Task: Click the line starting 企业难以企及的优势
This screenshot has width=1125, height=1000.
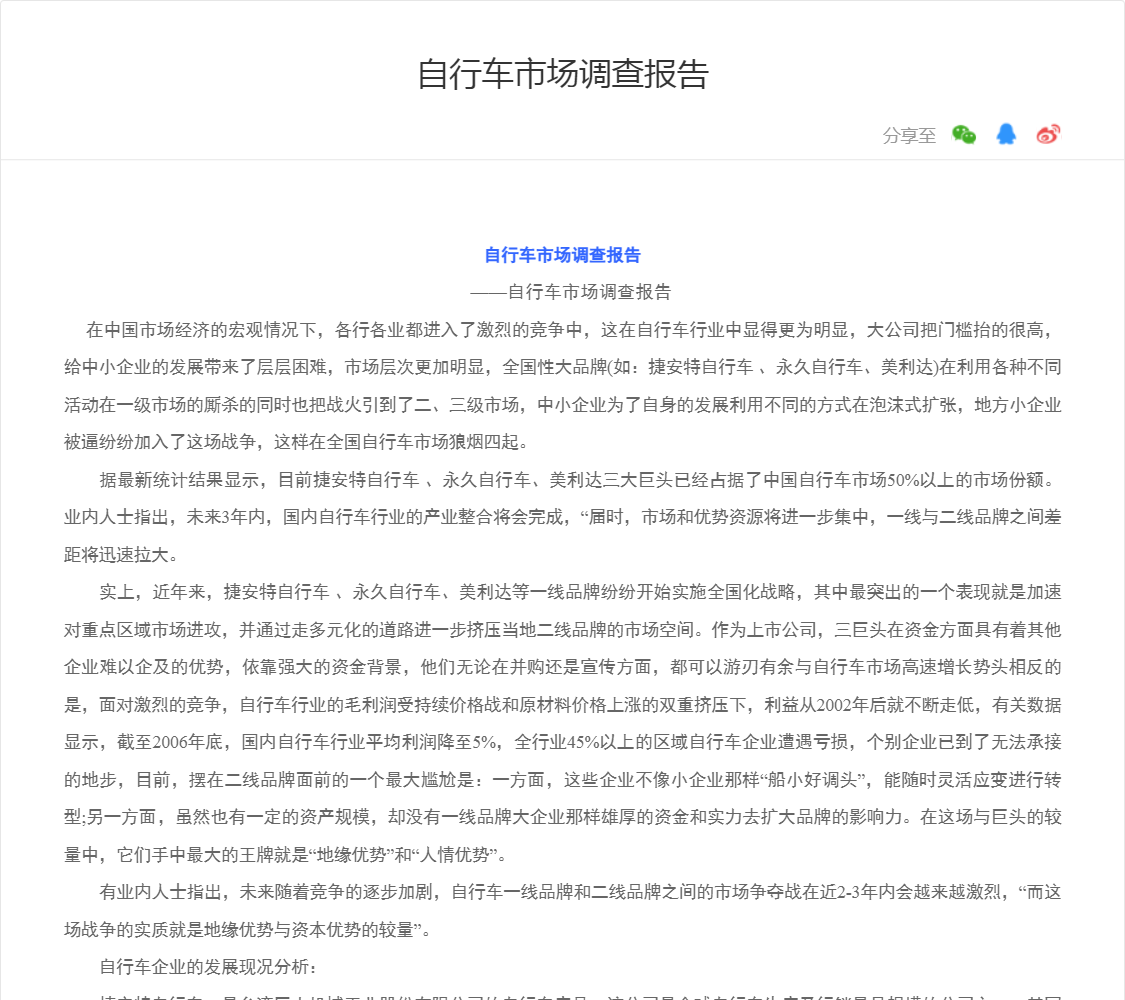Action: coord(562,667)
